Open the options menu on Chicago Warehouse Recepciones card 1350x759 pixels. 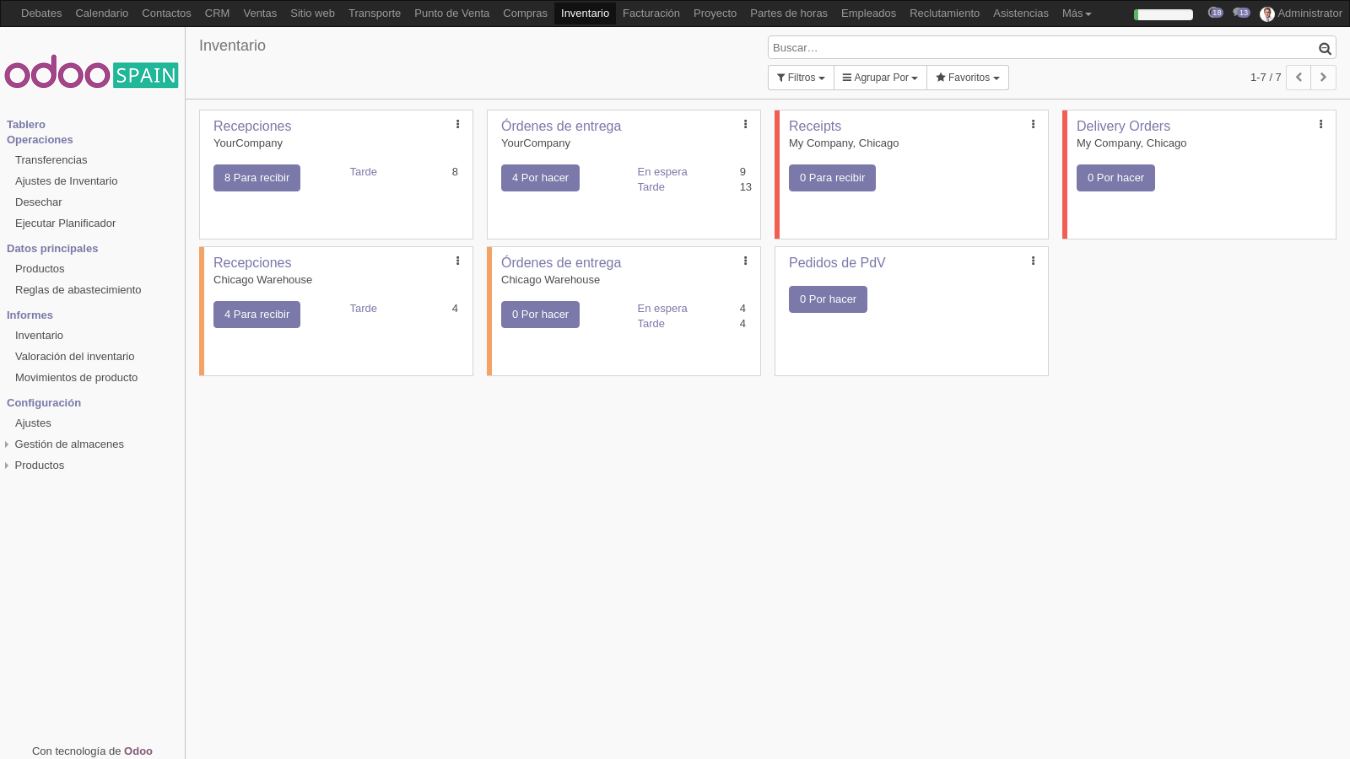click(458, 260)
